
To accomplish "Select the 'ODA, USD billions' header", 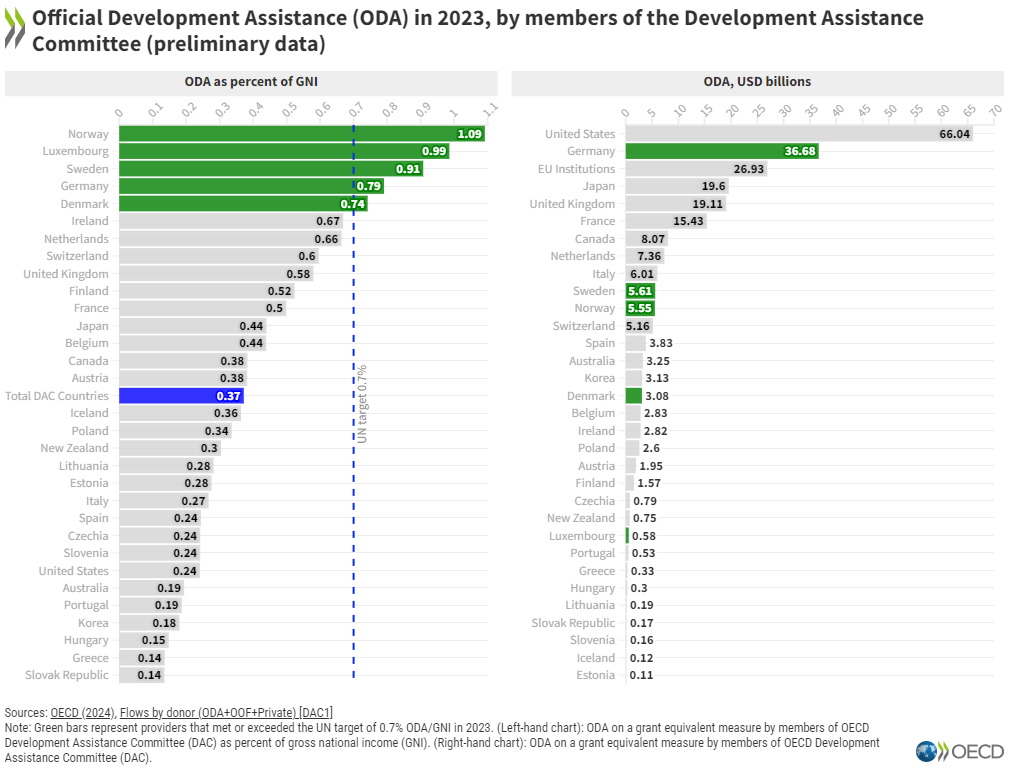I will tap(757, 82).
